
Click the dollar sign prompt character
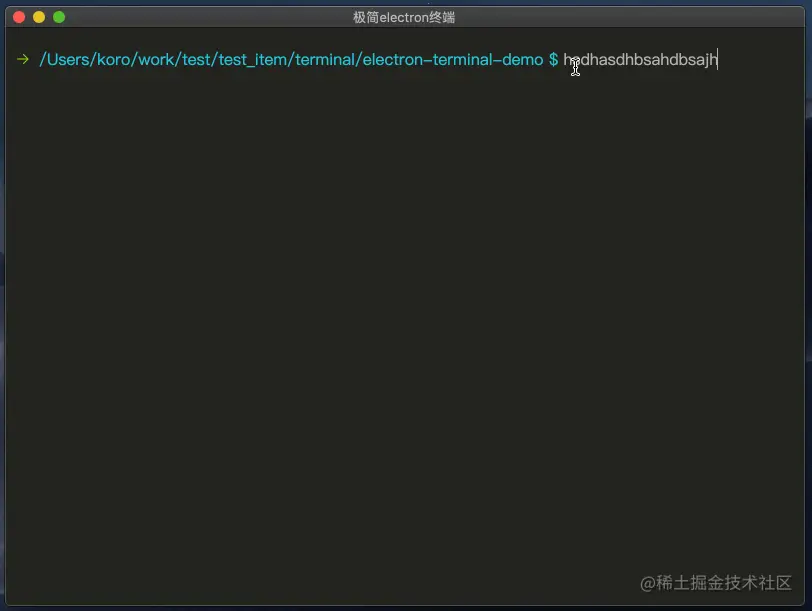tap(554, 60)
